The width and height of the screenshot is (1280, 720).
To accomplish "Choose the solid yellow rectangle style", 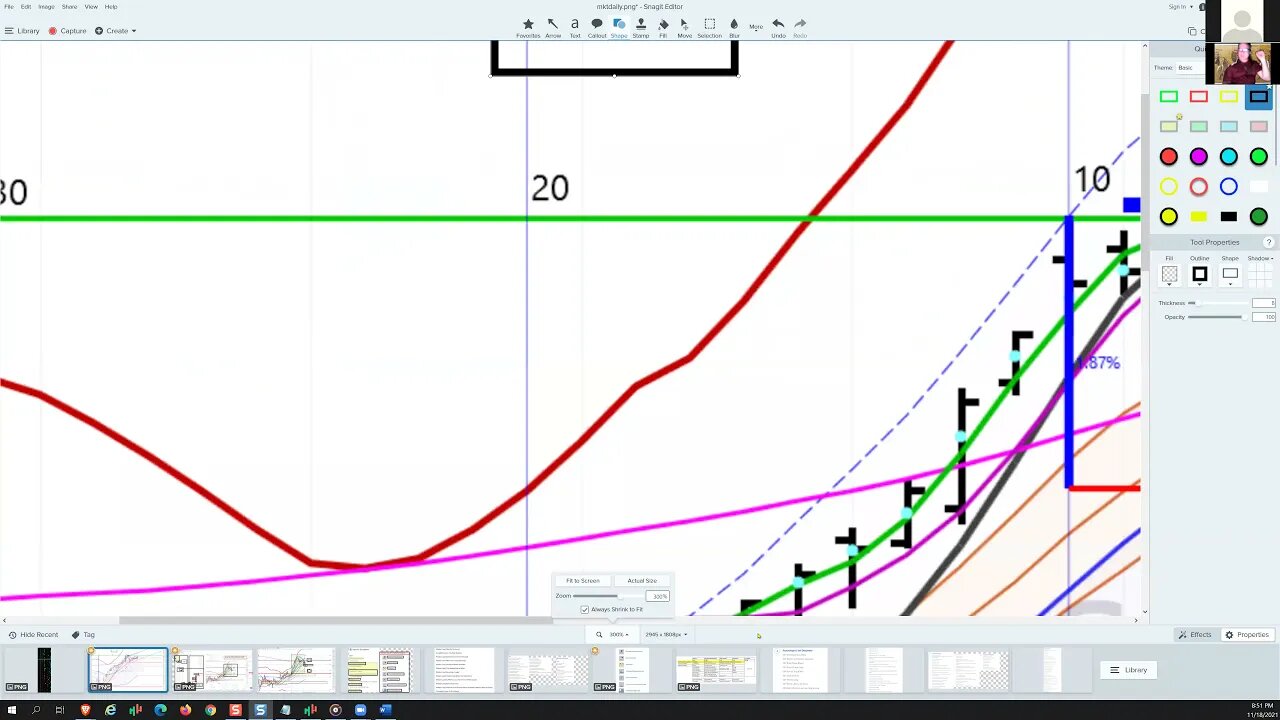I will pyautogui.click(x=1198, y=217).
